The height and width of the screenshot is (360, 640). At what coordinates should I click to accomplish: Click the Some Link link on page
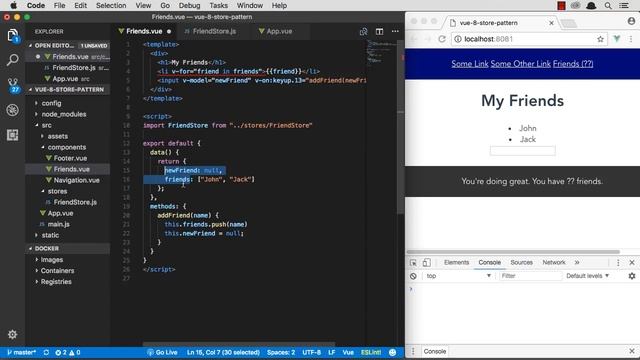[469, 64]
